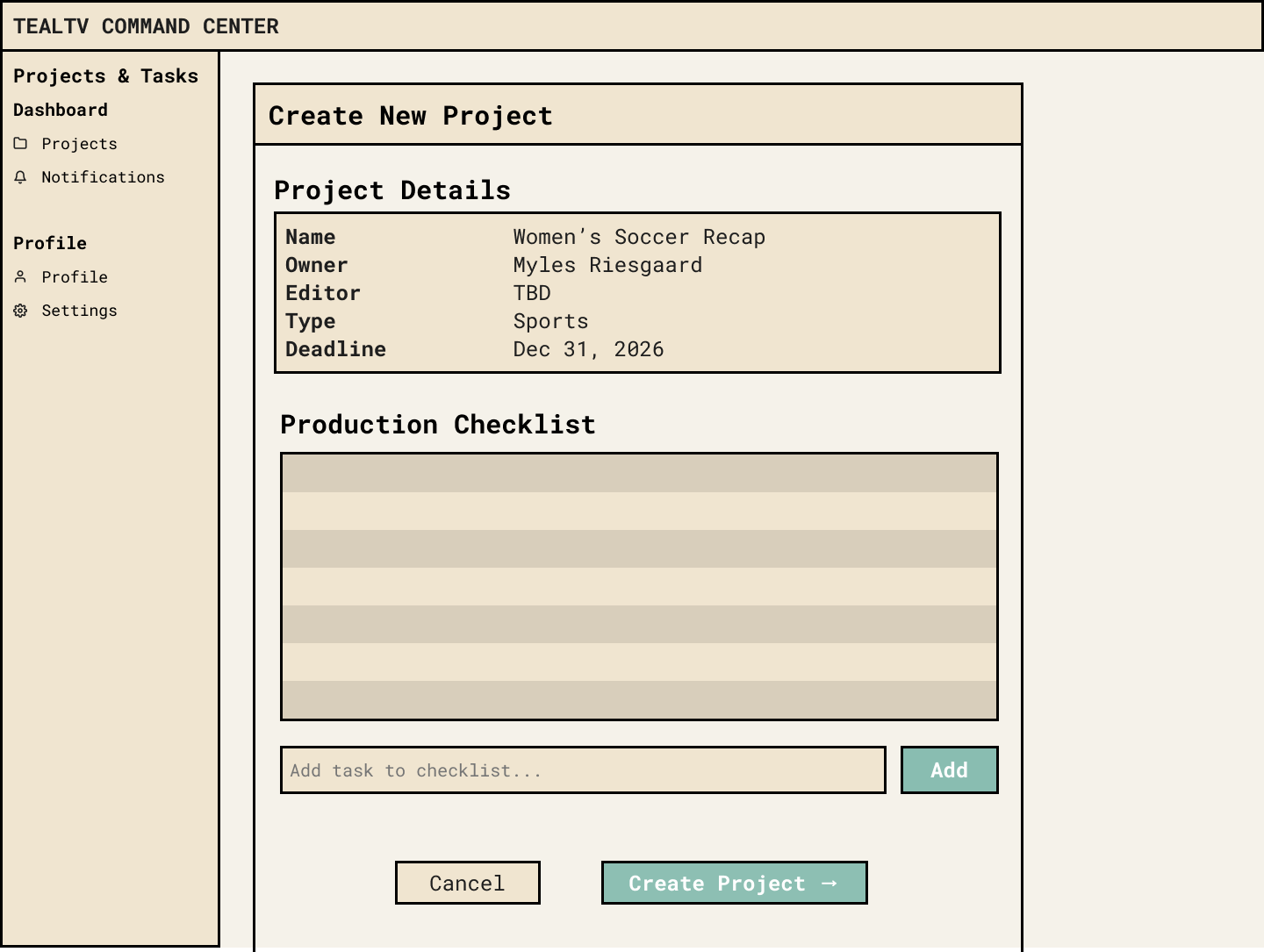Click the 'Editor' field label
1264x952 pixels.
pos(322,293)
